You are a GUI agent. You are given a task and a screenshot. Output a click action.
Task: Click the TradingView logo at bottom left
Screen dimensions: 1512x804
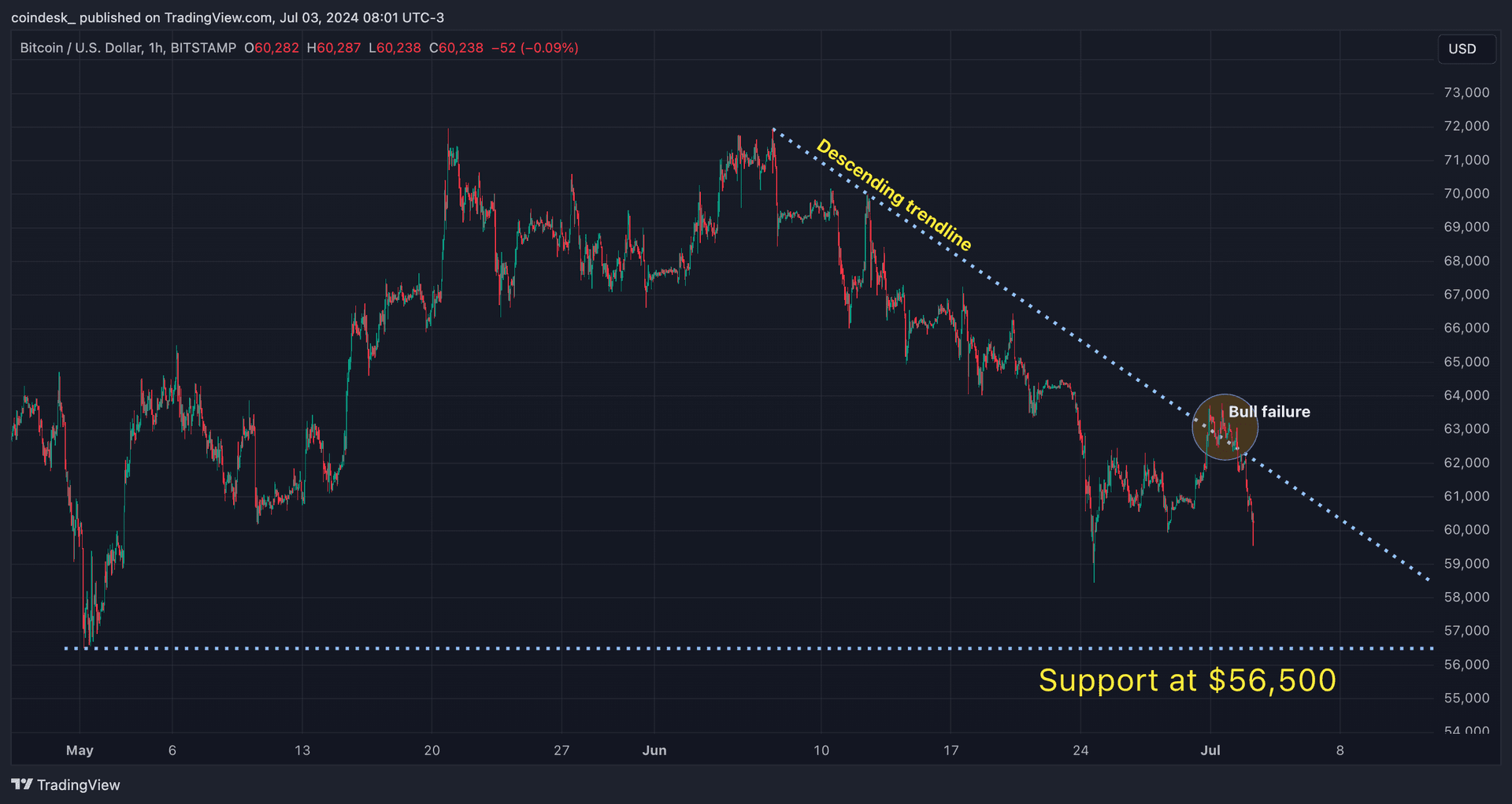click(66, 784)
